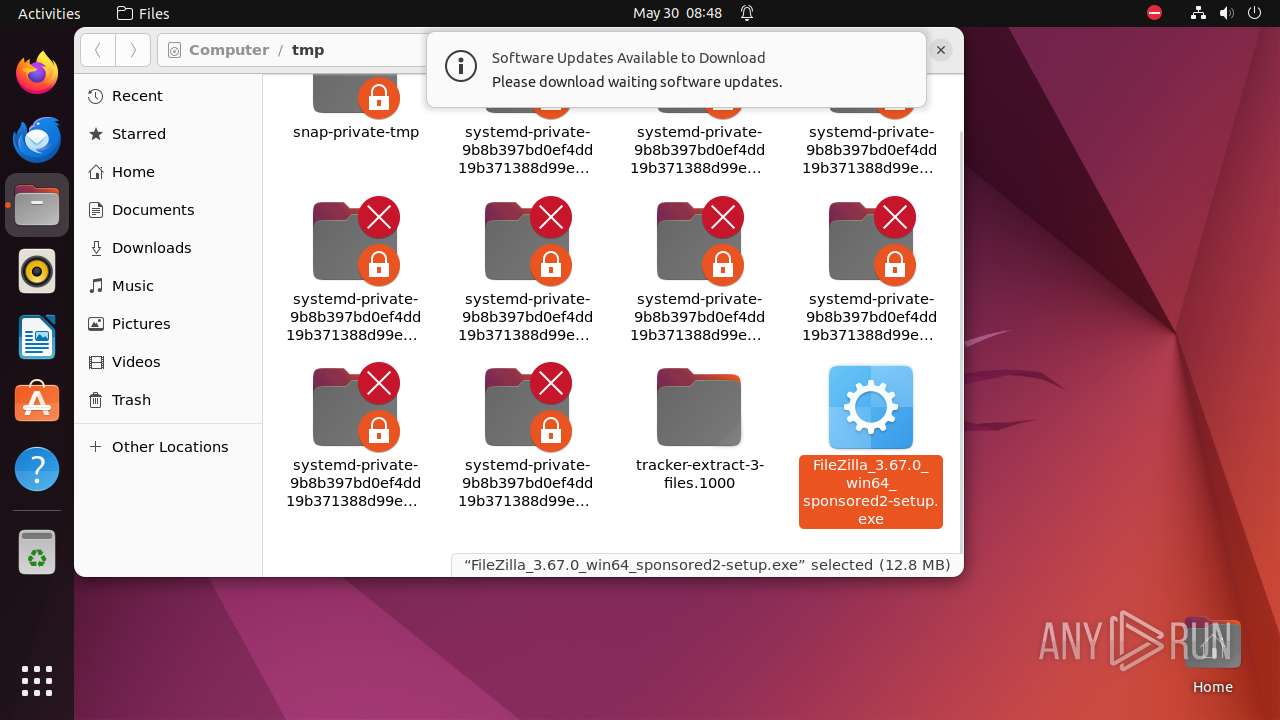Open Videos in the sidebar
The width and height of the screenshot is (1280, 720).
coord(168,362)
